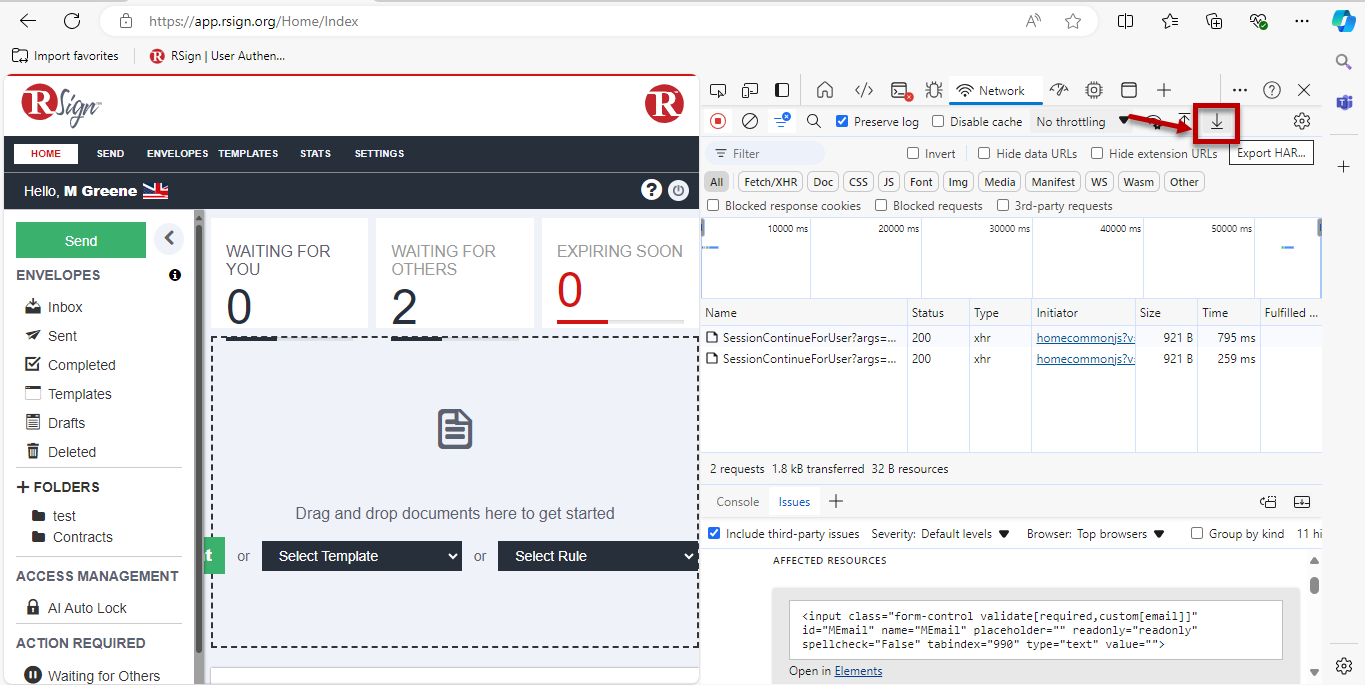Open Severity Default levels dropdown
This screenshot has width=1365, height=685.
click(941, 533)
